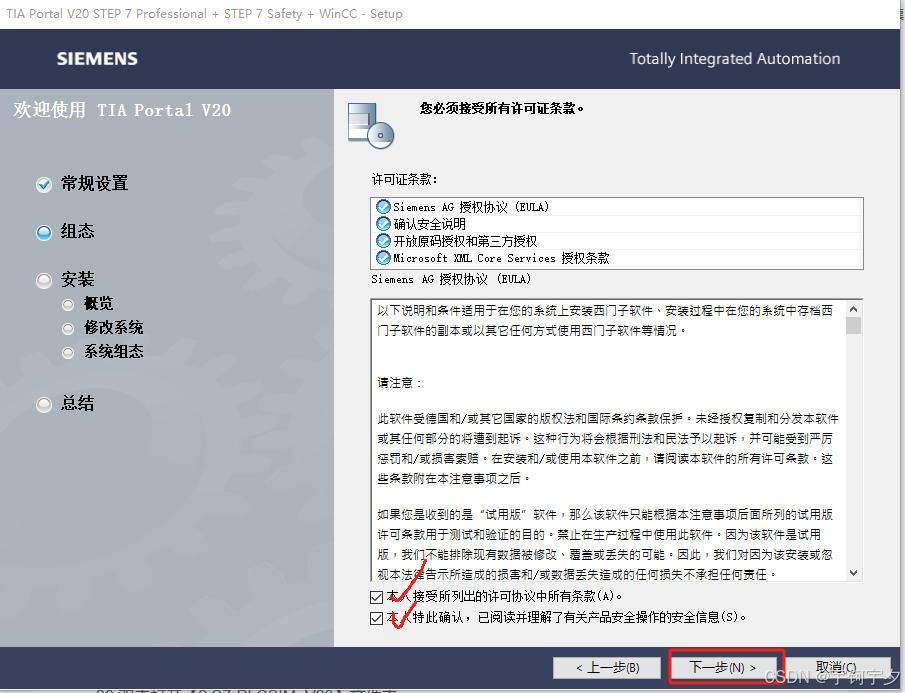Viewport: 905px width, 693px height.
Task: Click the 修改系统 sub-step indicator icon
Action: click(68, 328)
